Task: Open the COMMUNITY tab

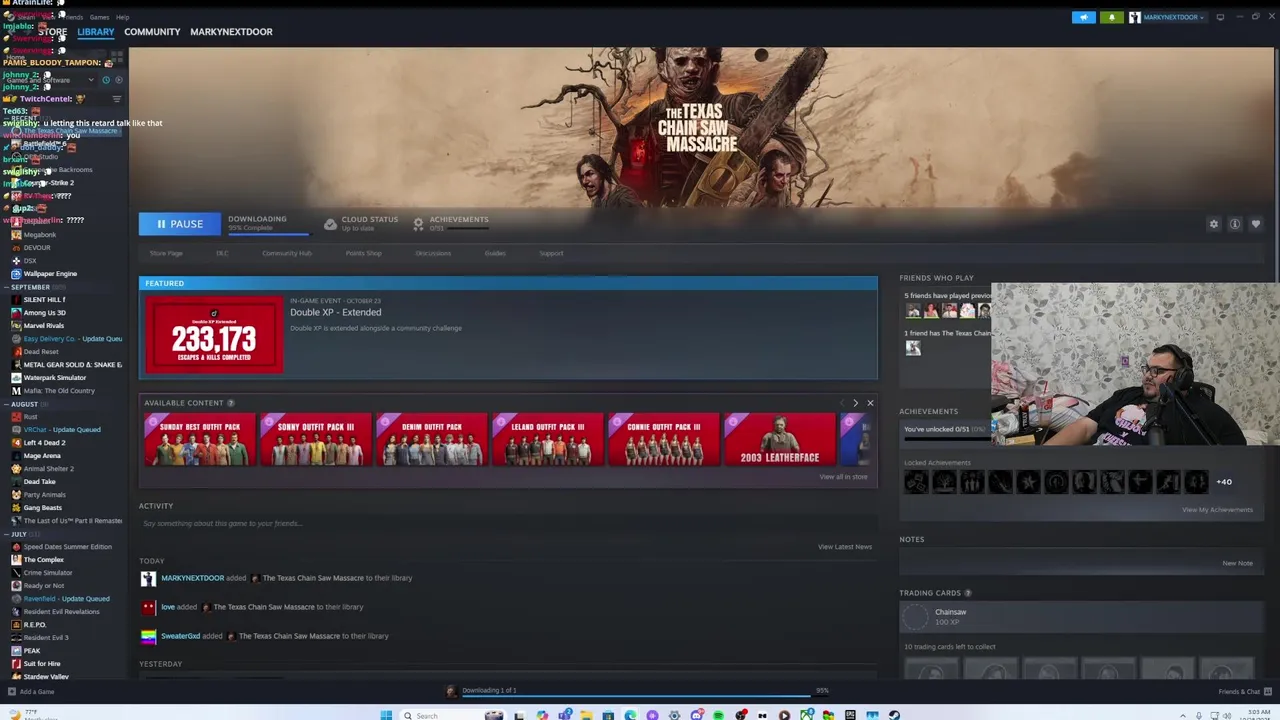Action: (x=152, y=32)
